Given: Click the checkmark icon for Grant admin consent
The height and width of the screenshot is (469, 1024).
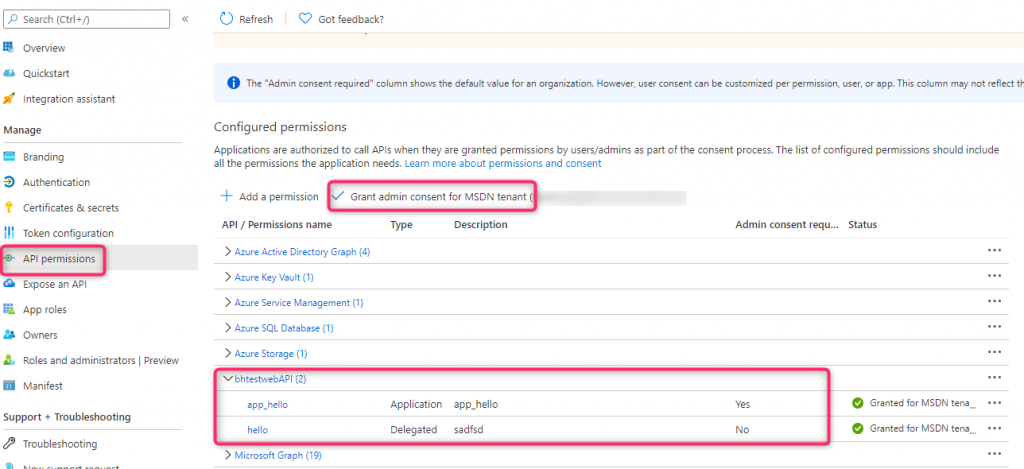Looking at the screenshot, I should [x=338, y=196].
